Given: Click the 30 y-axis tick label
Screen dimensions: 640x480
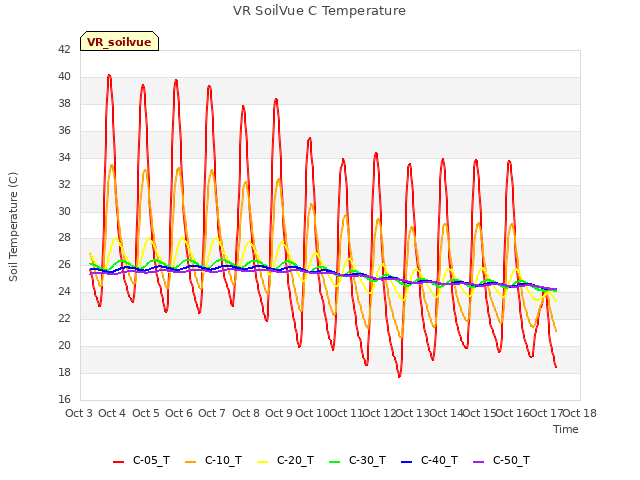Looking at the screenshot, I should [x=64, y=211].
